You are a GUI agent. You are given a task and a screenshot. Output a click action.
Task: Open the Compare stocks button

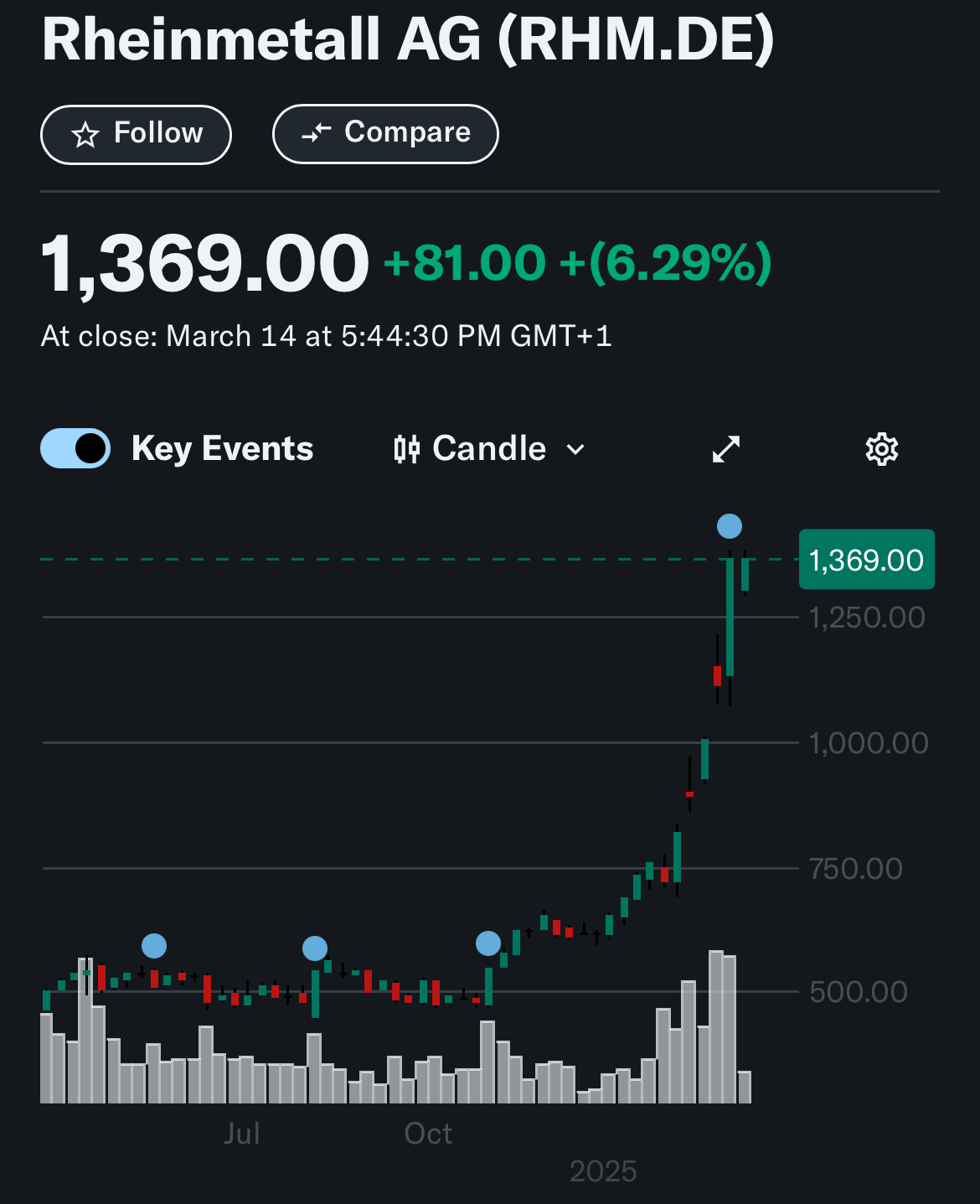[x=385, y=133]
